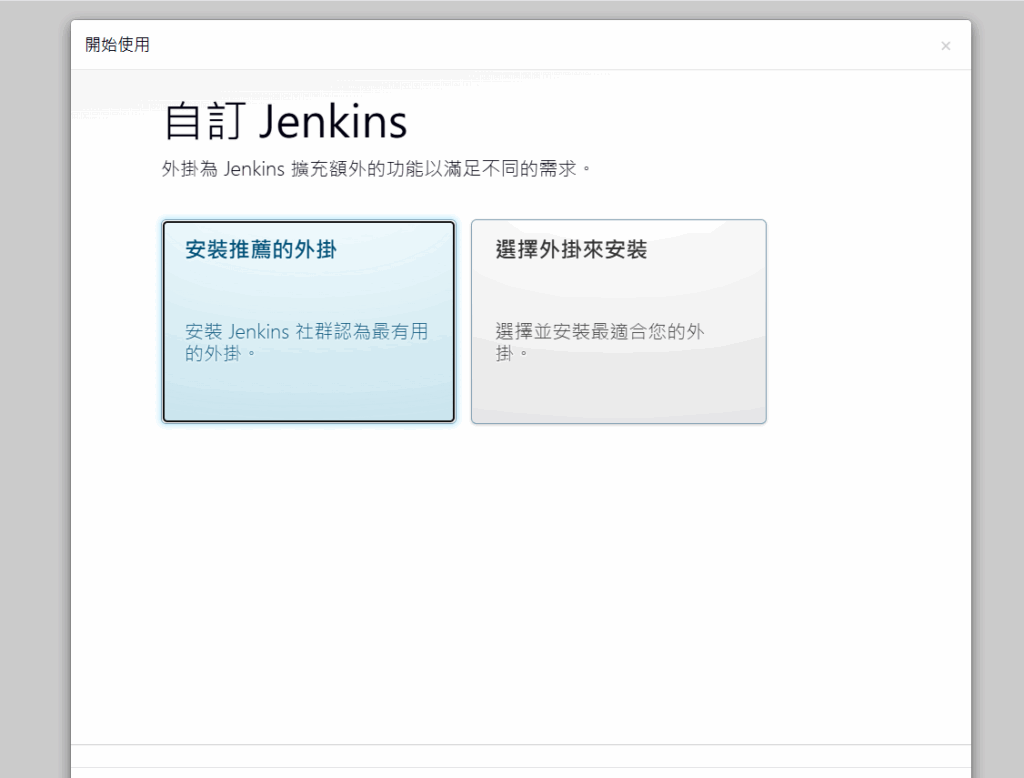Click the gray backdrop right of the dialog
The width and height of the screenshot is (1024, 778).
click(997, 400)
